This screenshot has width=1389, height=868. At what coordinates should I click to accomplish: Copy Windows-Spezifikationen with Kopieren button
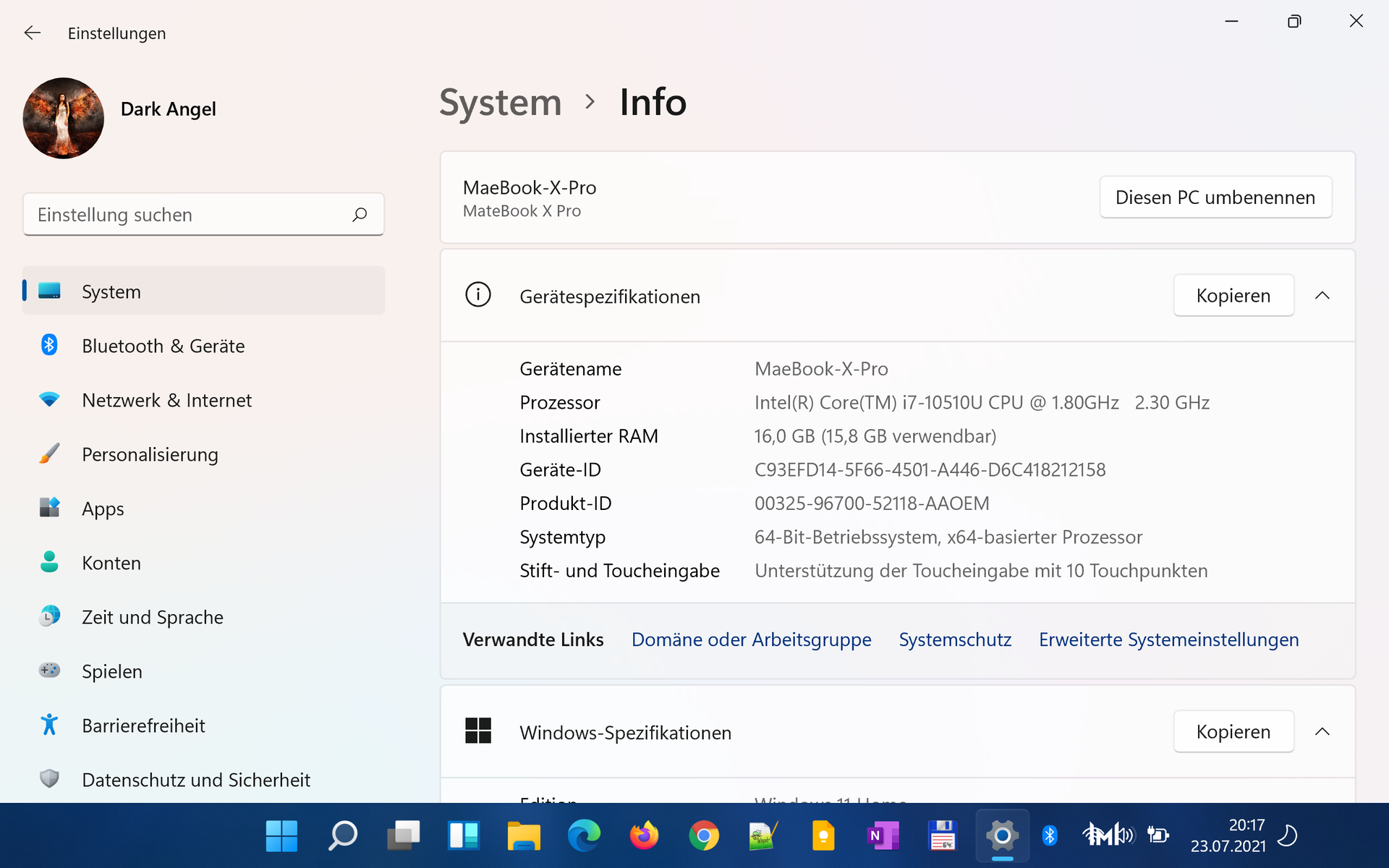[x=1233, y=732]
